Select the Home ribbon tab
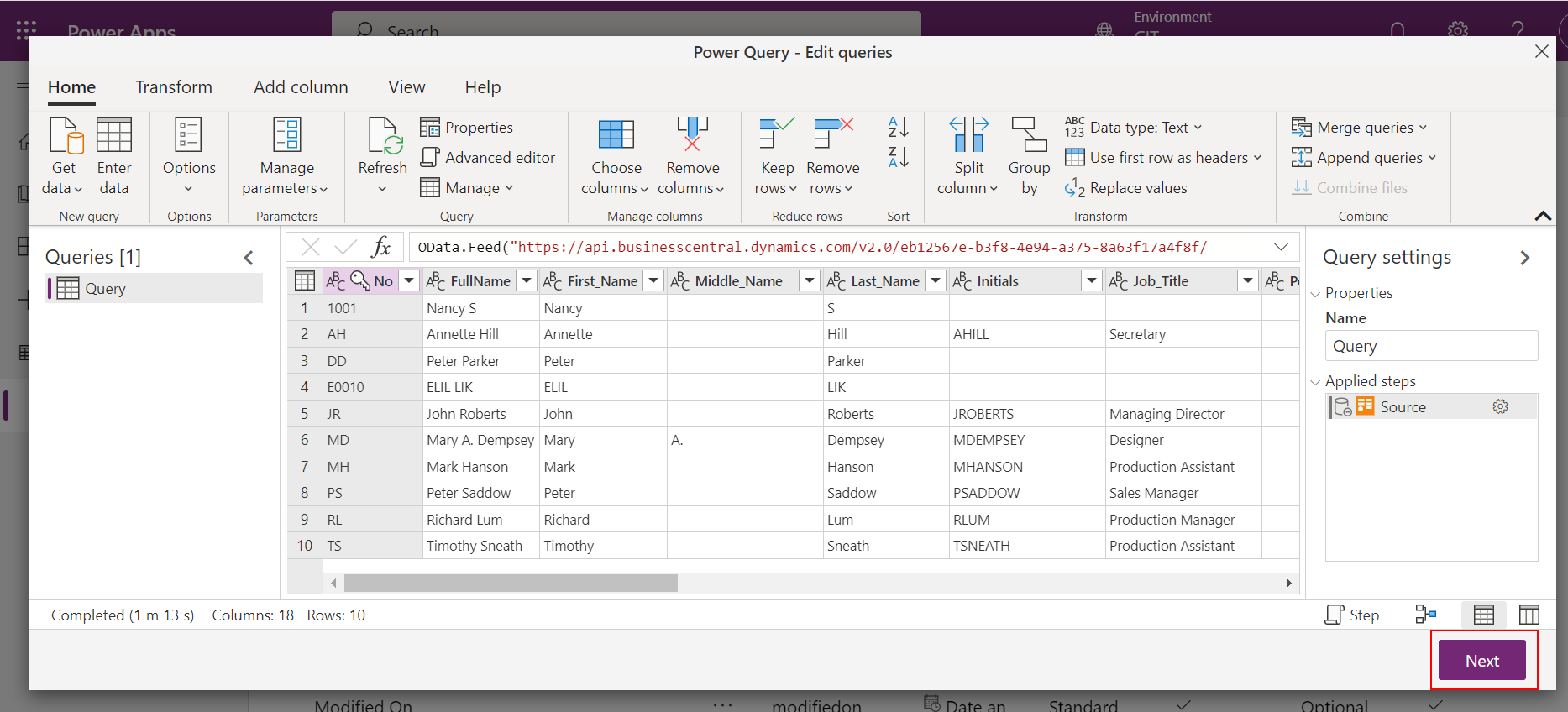The height and width of the screenshot is (712, 1568). [x=71, y=87]
